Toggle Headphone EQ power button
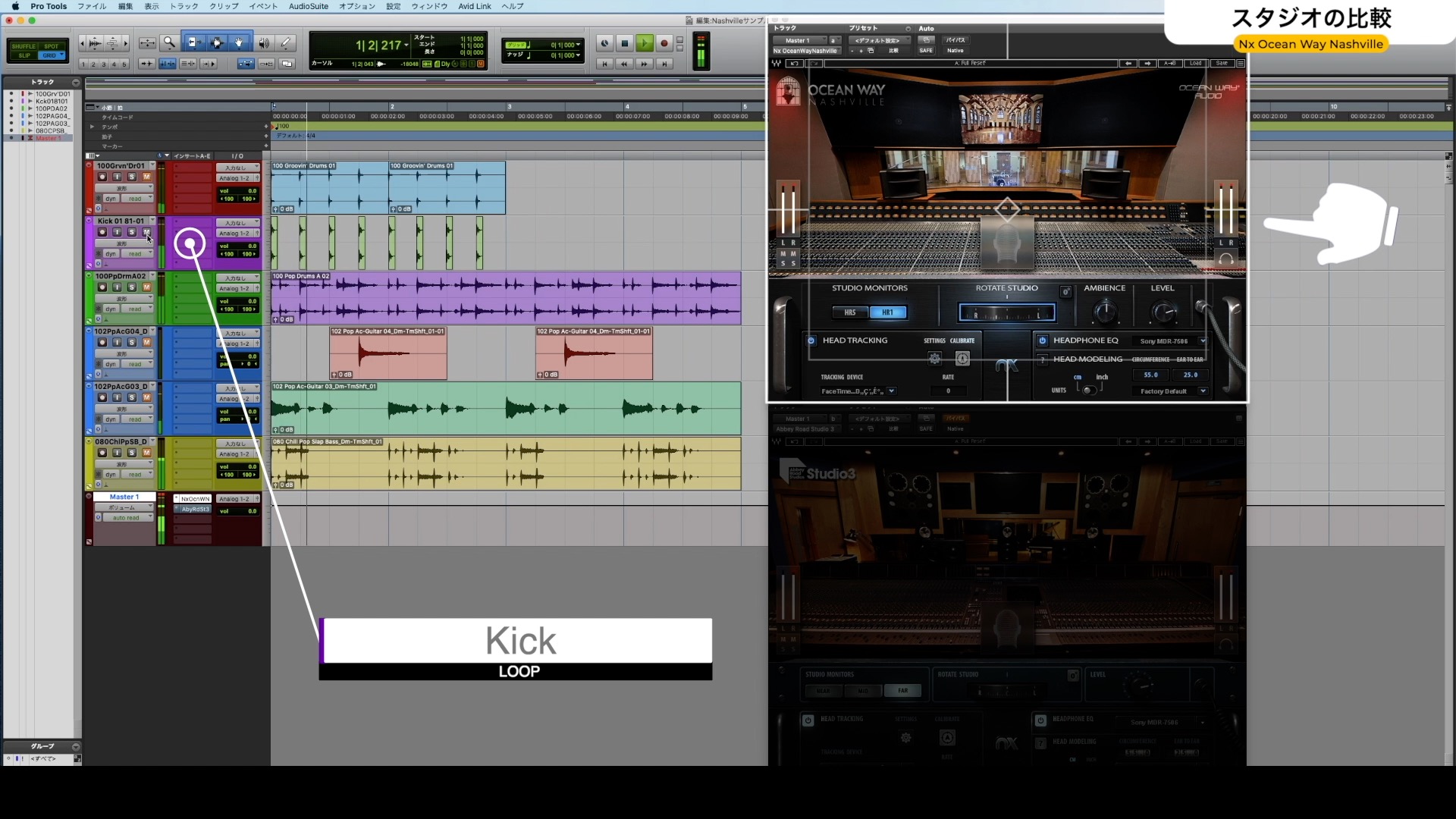 1043,340
